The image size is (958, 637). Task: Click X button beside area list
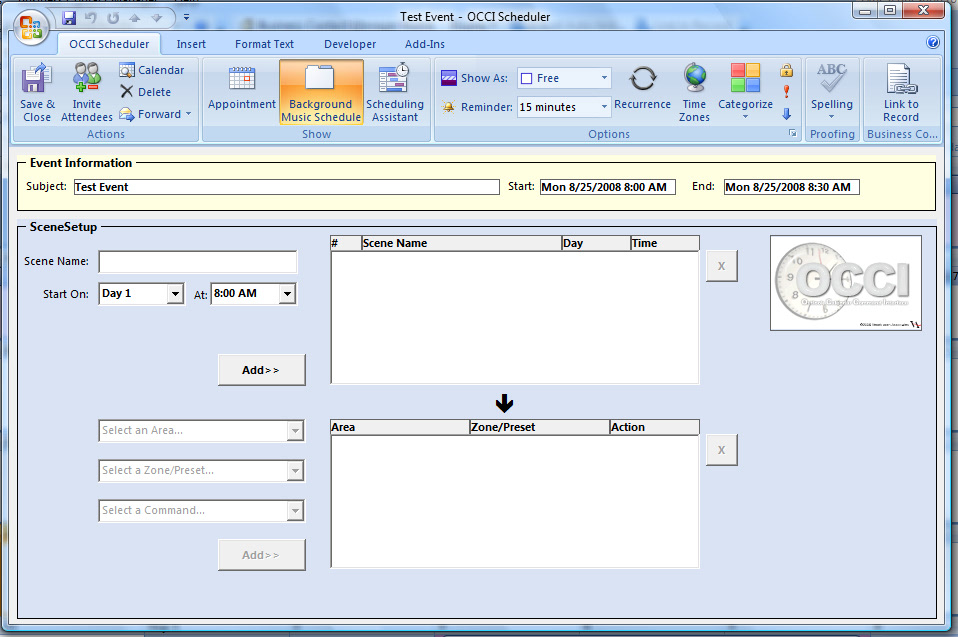coord(722,450)
